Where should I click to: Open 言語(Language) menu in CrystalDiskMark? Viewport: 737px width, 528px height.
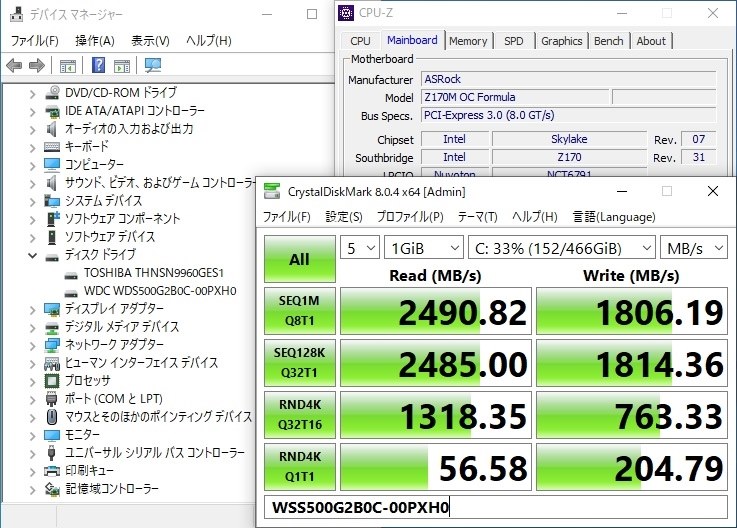coord(614,217)
